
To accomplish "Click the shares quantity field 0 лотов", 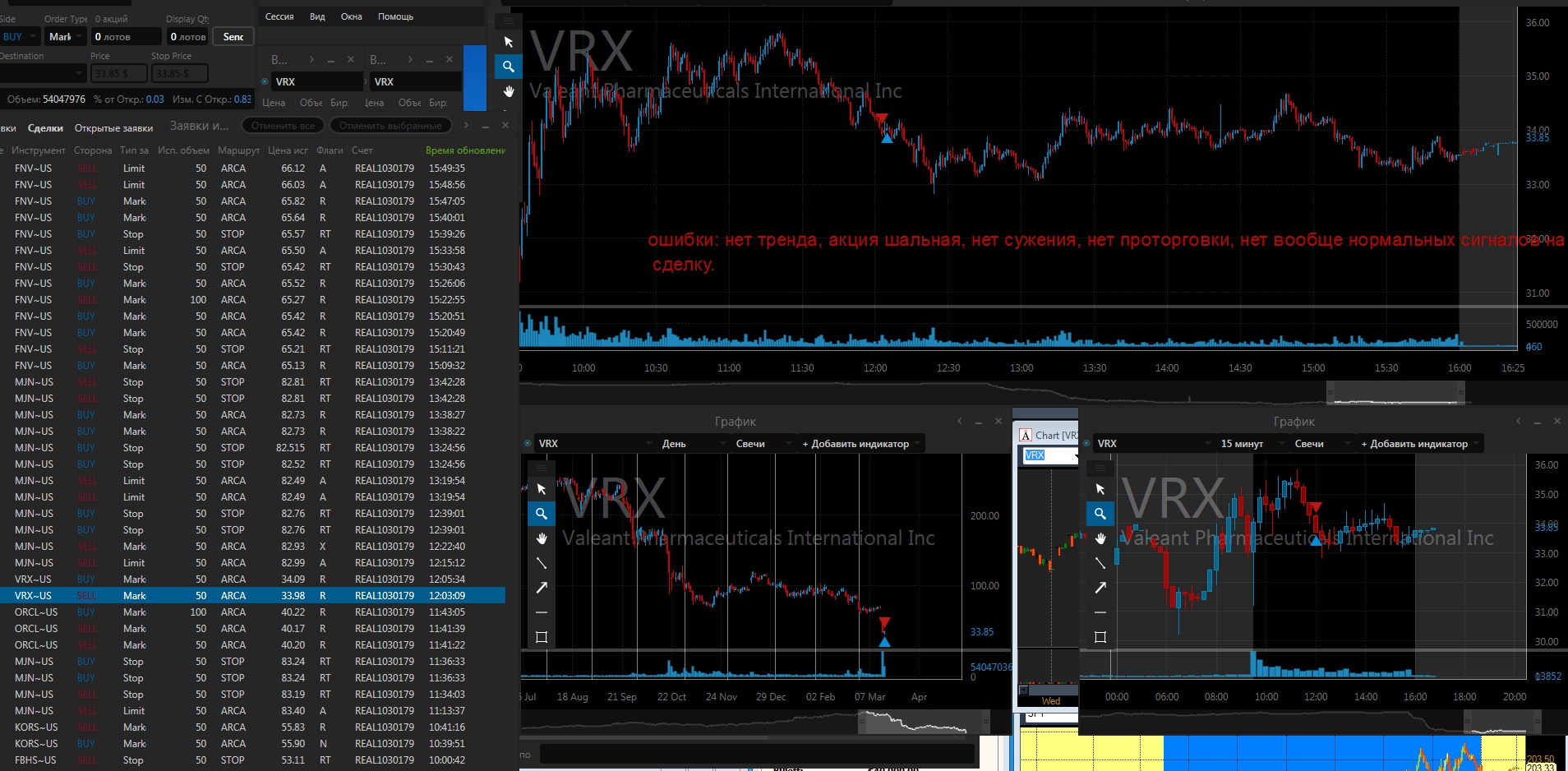I will [x=127, y=36].
